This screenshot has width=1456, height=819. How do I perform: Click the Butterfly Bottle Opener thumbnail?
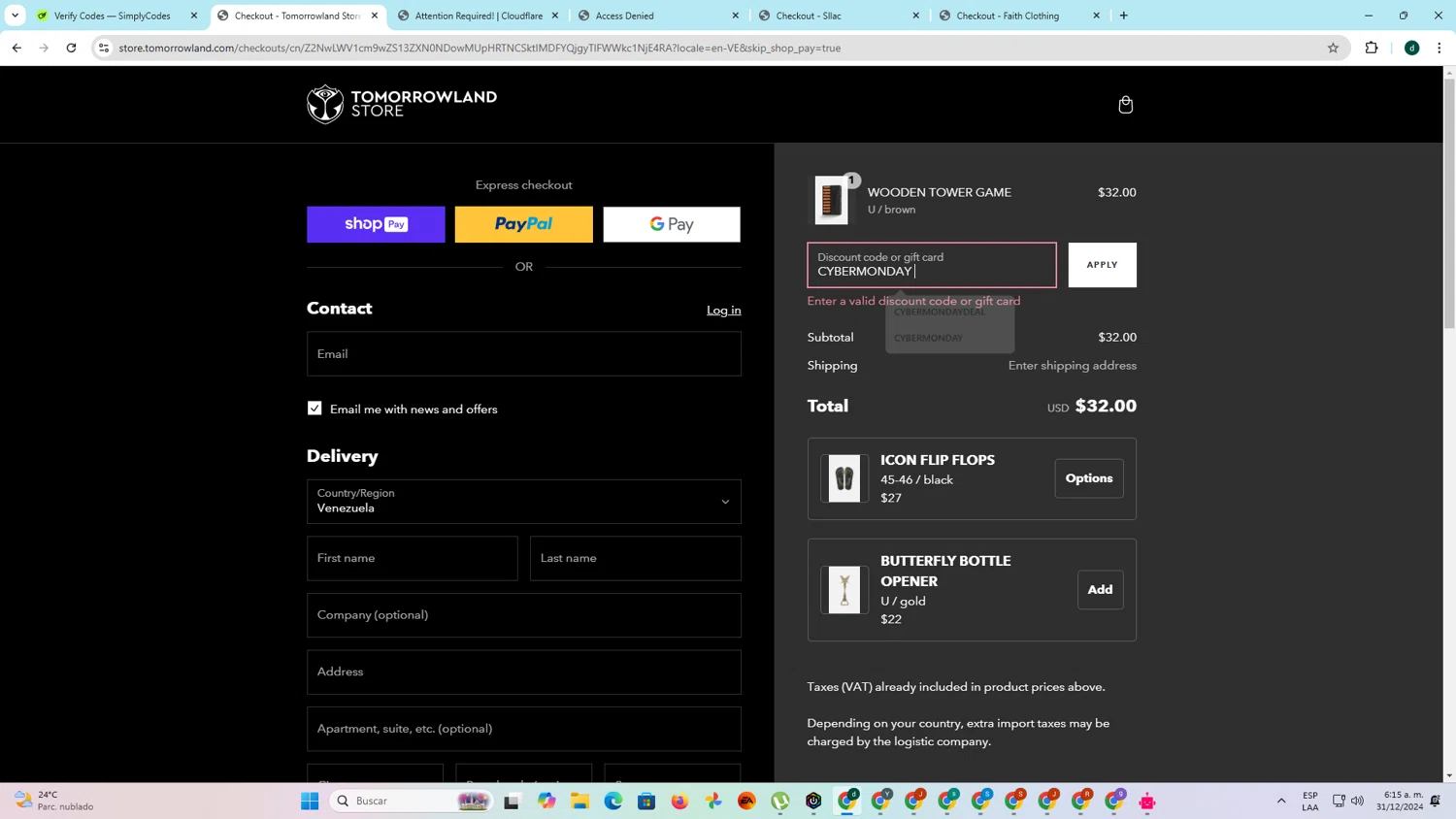[x=844, y=590]
